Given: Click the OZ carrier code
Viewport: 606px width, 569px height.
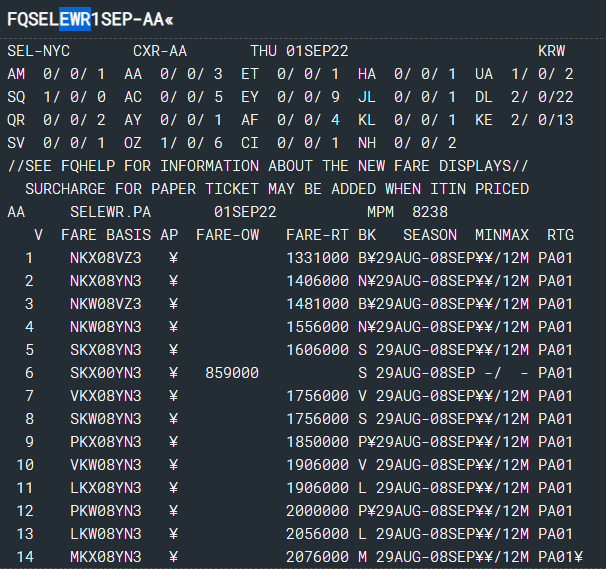Looking at the screenshot, I should (133, 143).
